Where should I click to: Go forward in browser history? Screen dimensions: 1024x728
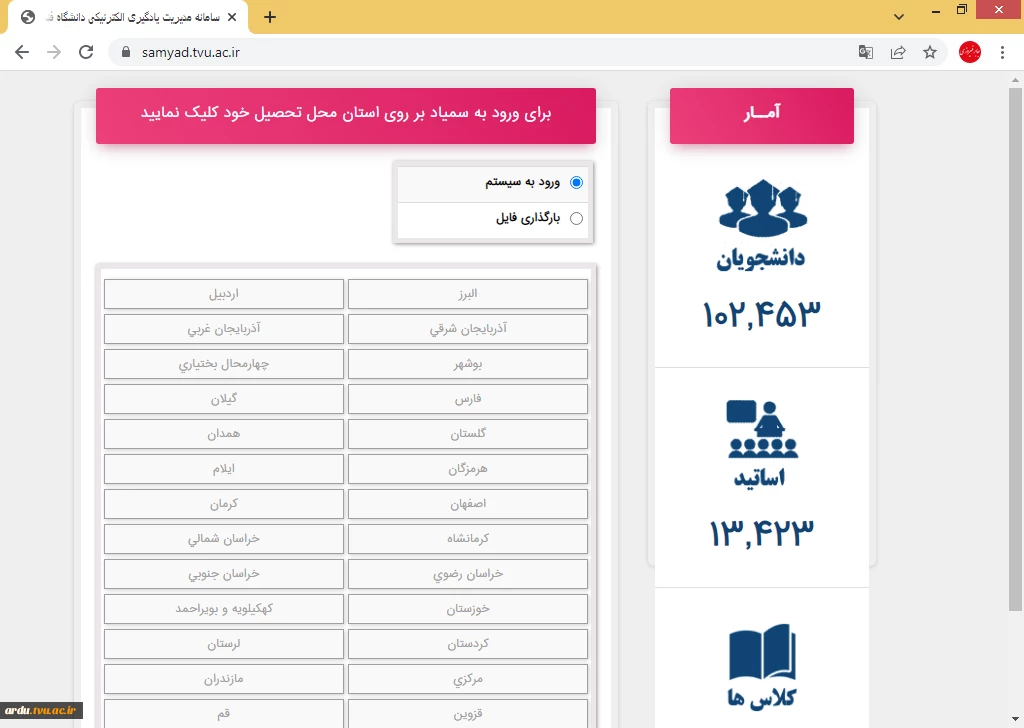(x=54, y=52)
